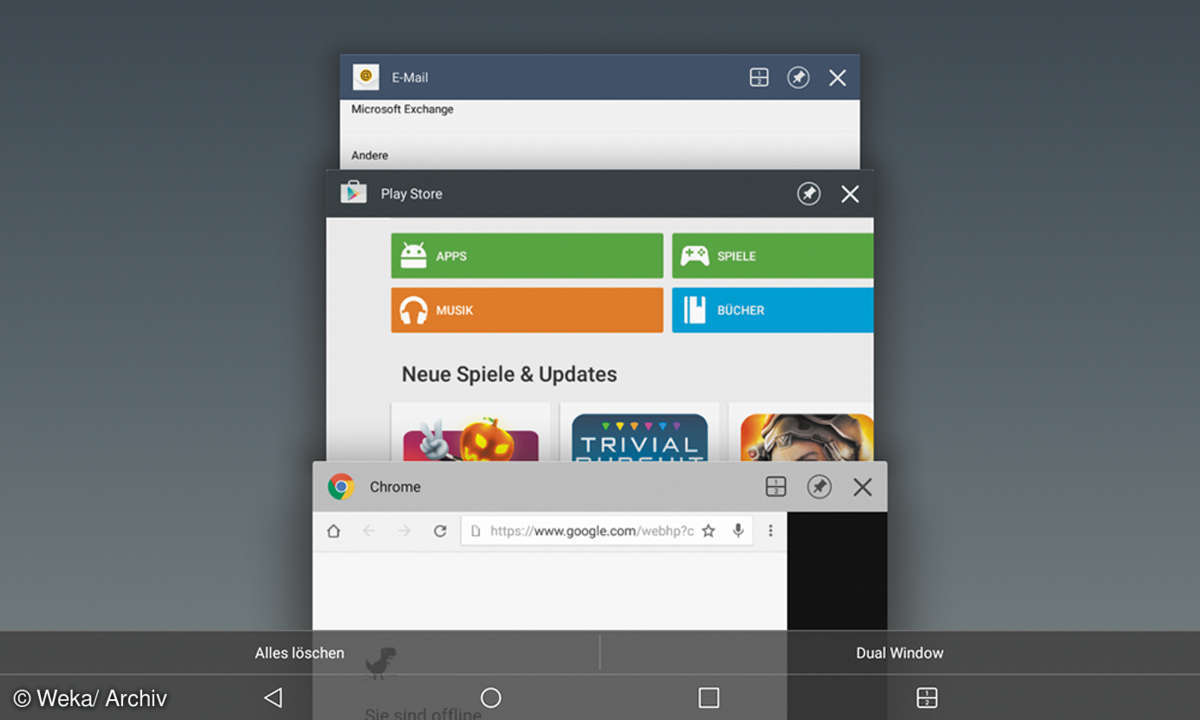Open E-Mail card in dual window mode
The height and width of the screenshot is (720, 1200).
(759, 77)
